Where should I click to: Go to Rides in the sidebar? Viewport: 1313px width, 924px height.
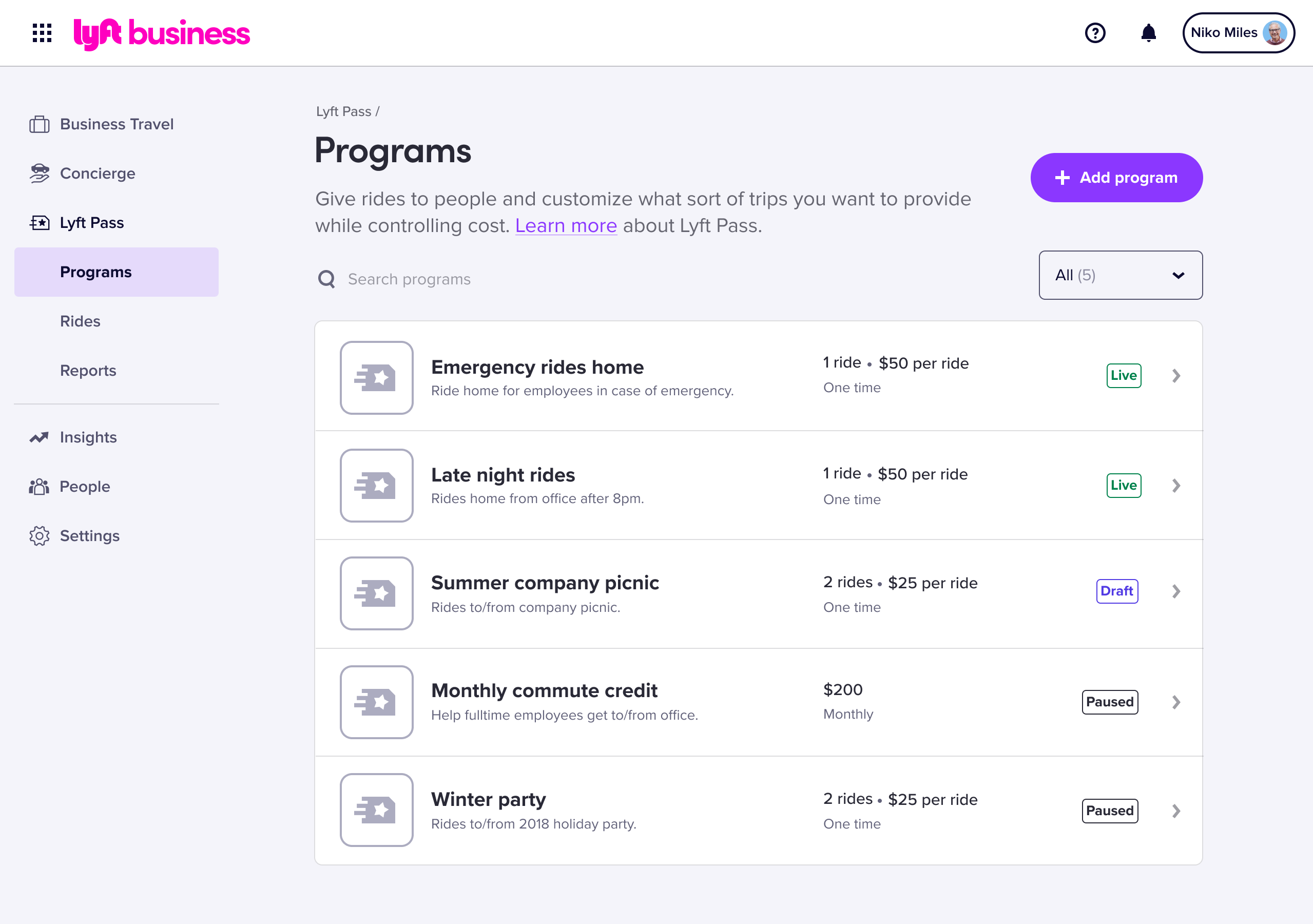tap(80, 321)
